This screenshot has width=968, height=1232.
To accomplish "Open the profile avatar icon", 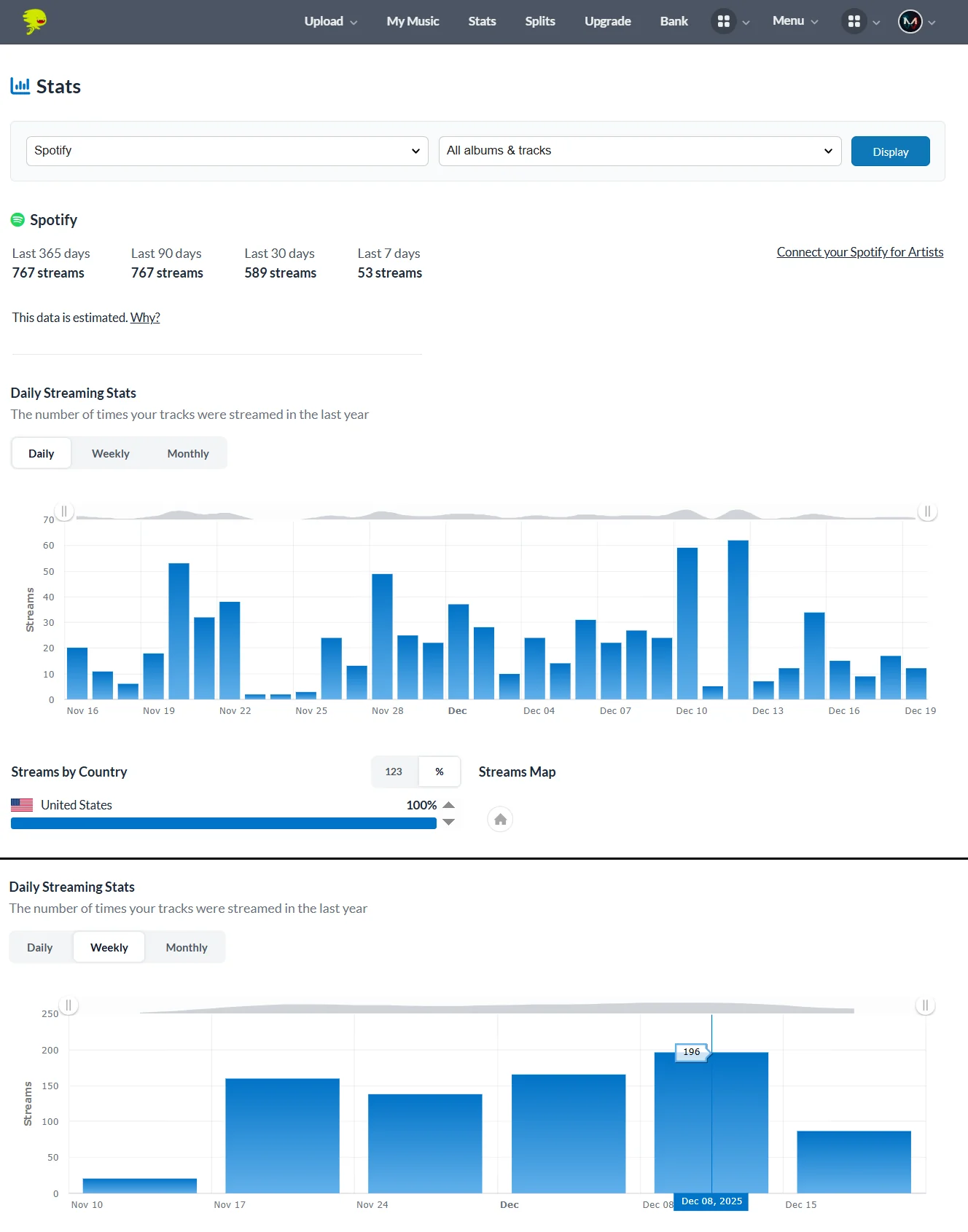I will pyautogui.click(x=910, y=21).
